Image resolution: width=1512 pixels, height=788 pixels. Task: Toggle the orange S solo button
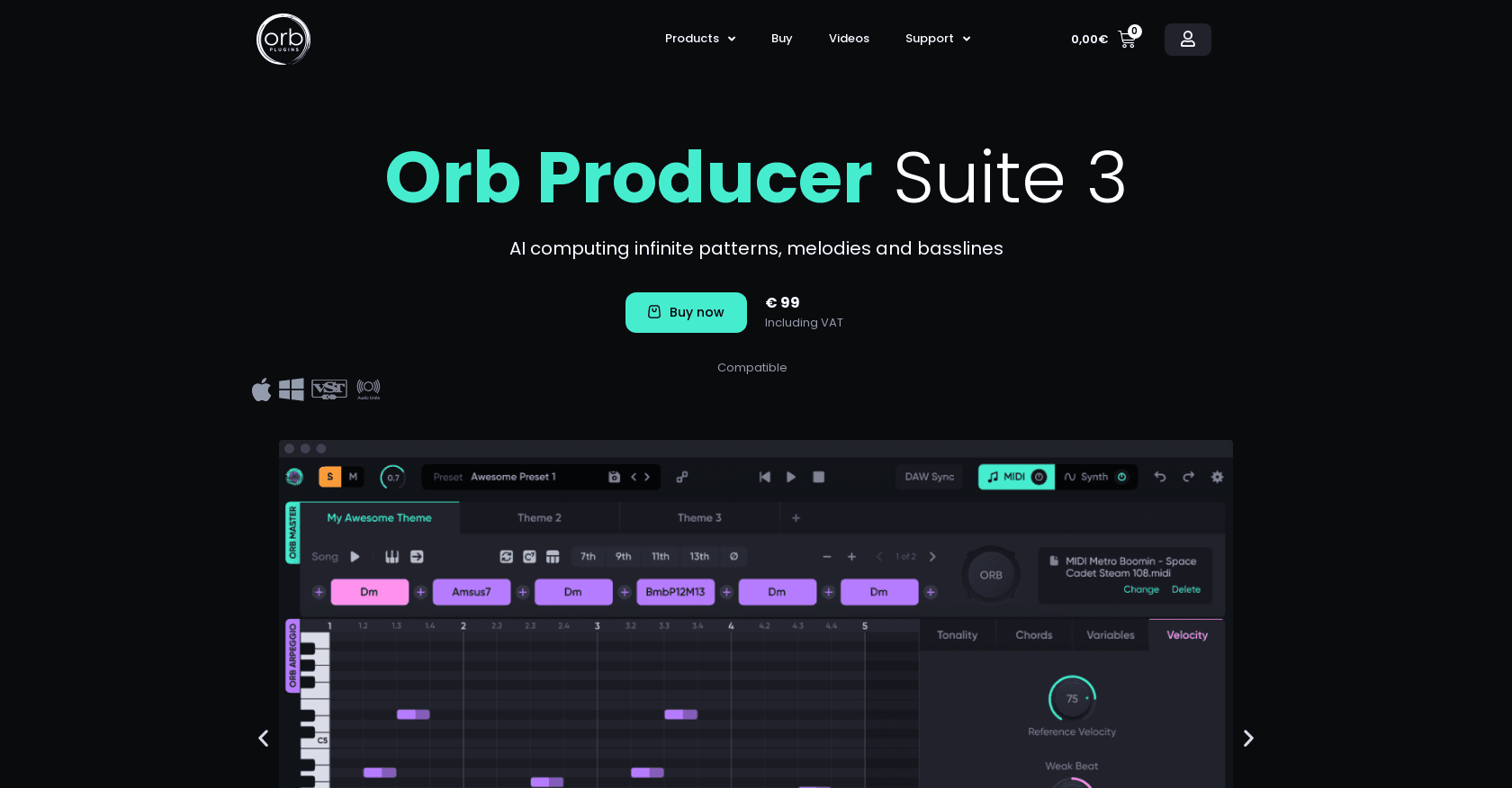point(330,477)
